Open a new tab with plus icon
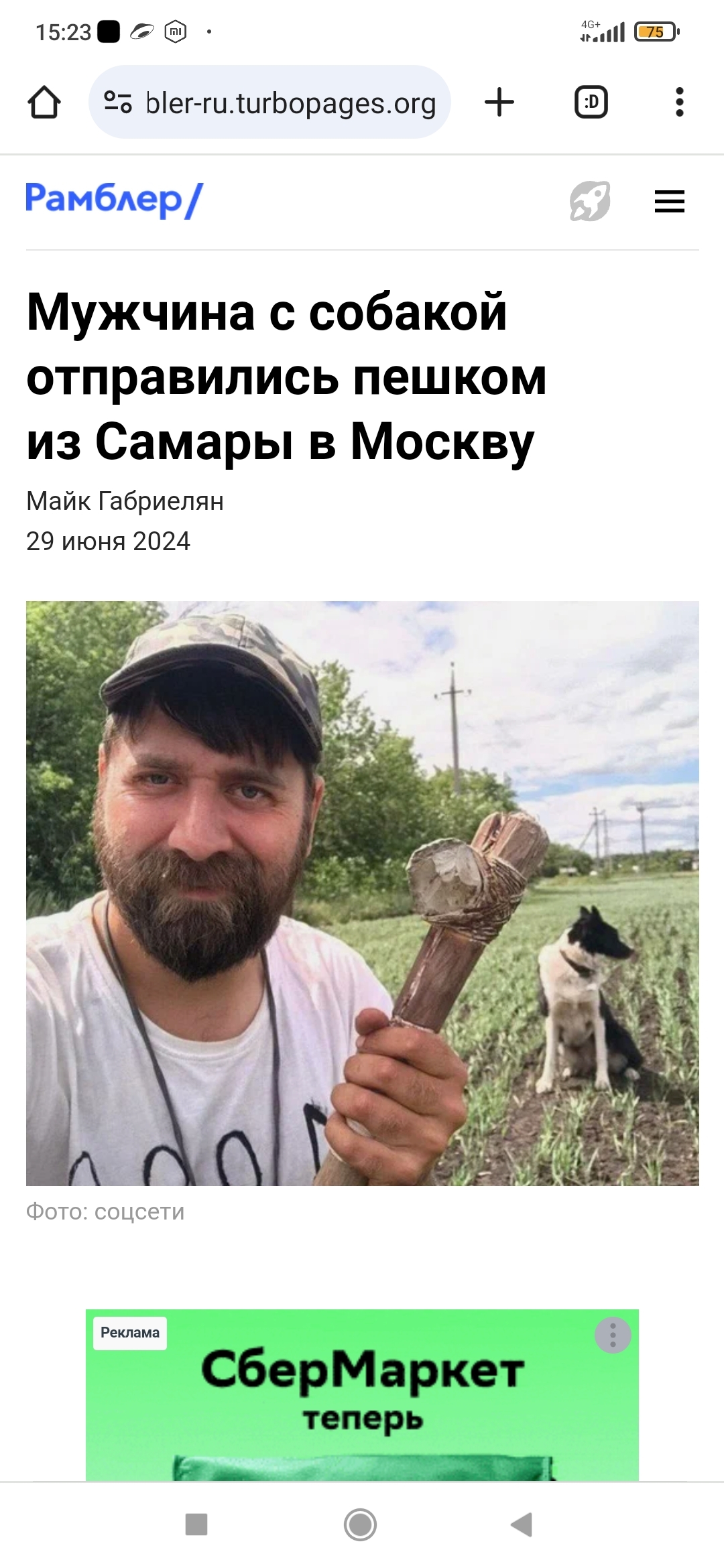Image resolution: width=724 pixels, height=1568 pixels. pos(499,103)
